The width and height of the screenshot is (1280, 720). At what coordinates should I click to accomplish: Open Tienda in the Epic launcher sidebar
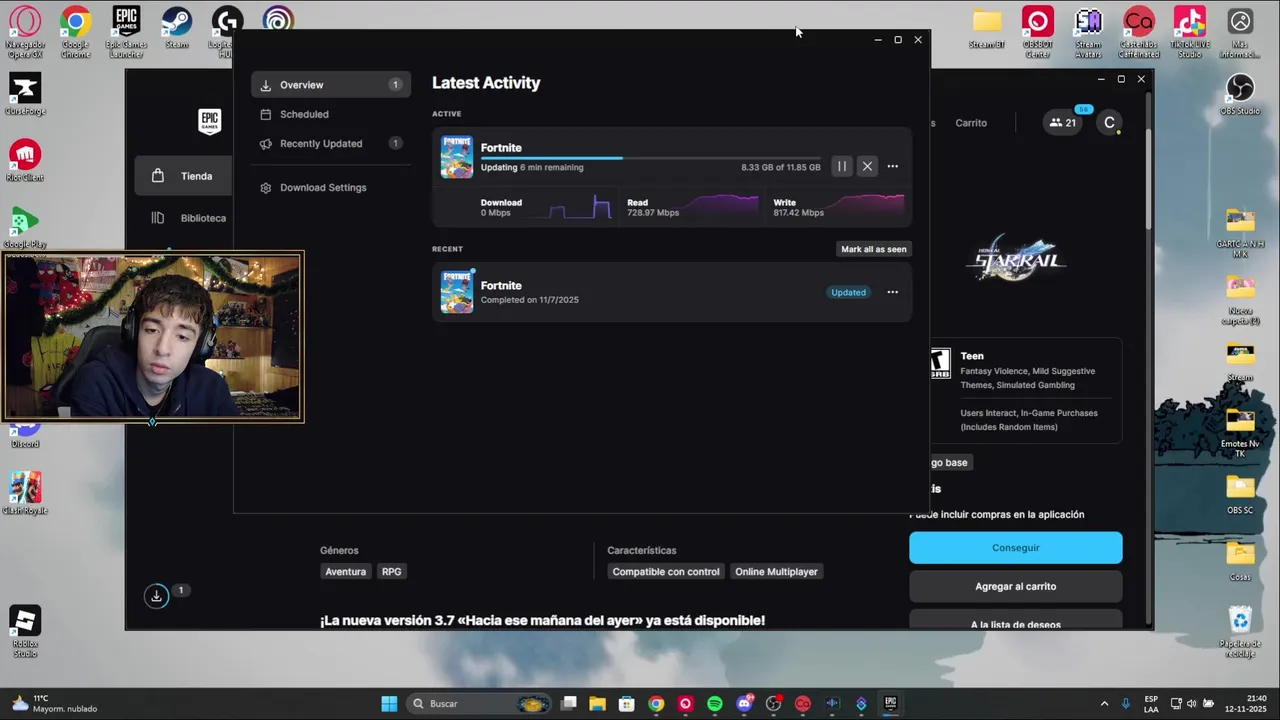pos(183,176)
